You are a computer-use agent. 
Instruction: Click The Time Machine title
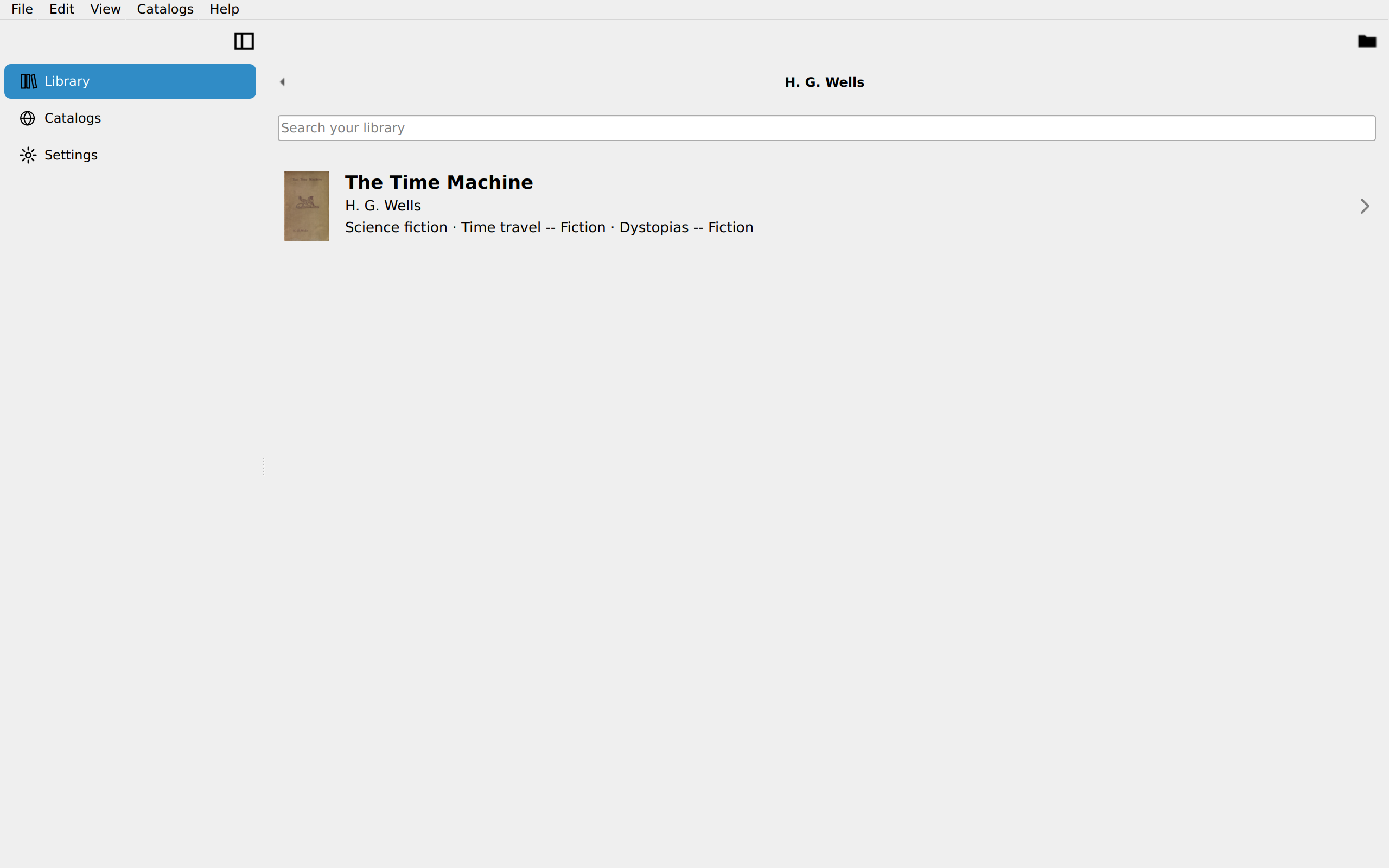click(x=439, y=183)
